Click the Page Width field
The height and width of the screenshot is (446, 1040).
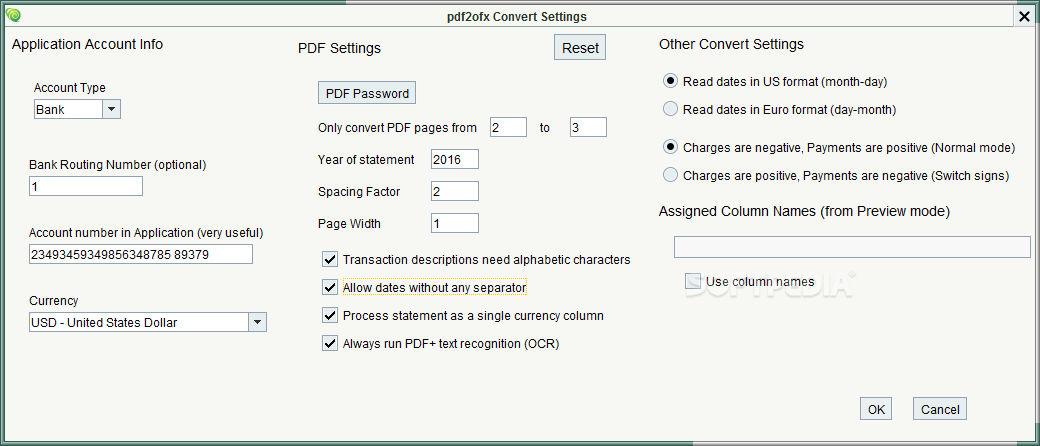click(x=454, y=223)
